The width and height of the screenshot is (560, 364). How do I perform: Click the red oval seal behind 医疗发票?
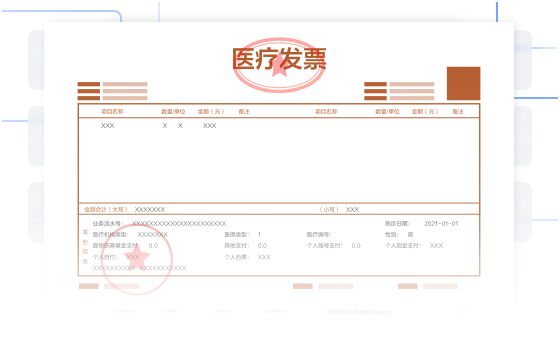click(x=279, y=65)
